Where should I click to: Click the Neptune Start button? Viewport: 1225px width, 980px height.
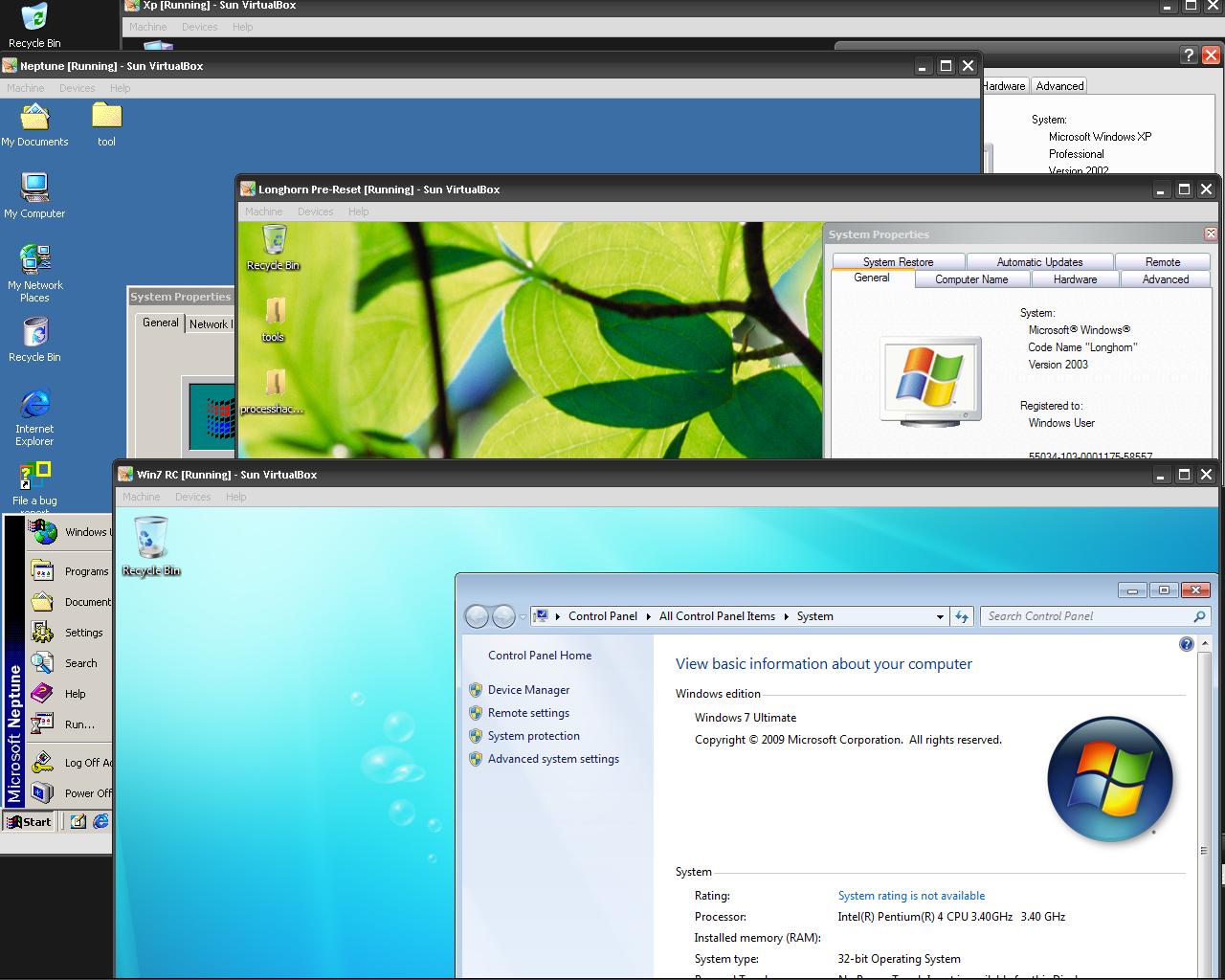pyautogui.click(x=29, y=821)
